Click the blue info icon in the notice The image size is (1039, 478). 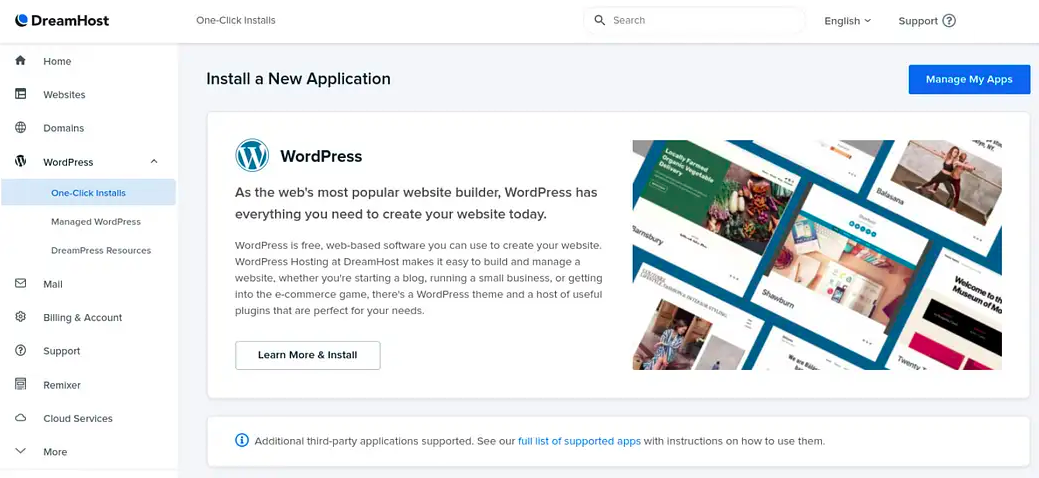tap(242, 440)
